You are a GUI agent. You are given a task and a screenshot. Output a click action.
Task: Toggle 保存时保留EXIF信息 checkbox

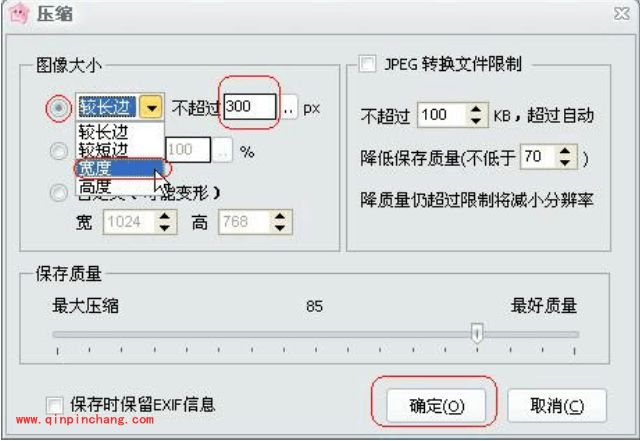56,405
